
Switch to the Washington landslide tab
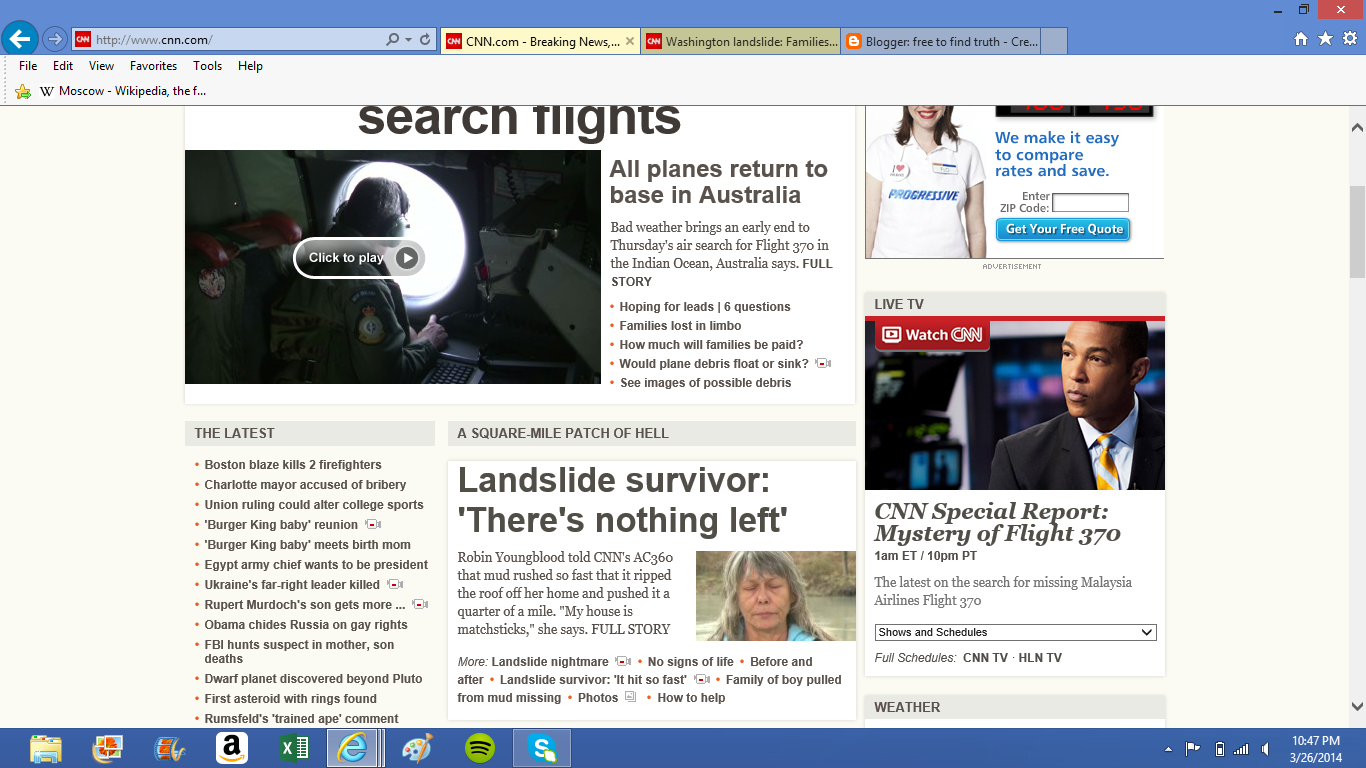tap(740, 41)
